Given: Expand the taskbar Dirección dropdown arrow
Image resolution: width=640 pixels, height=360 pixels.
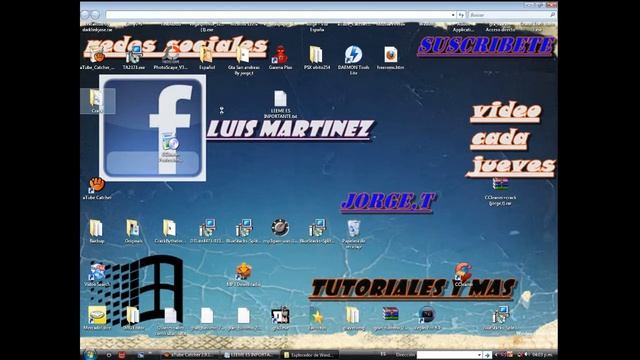Looking at the screenshot, I should click(x=479, y=355).
